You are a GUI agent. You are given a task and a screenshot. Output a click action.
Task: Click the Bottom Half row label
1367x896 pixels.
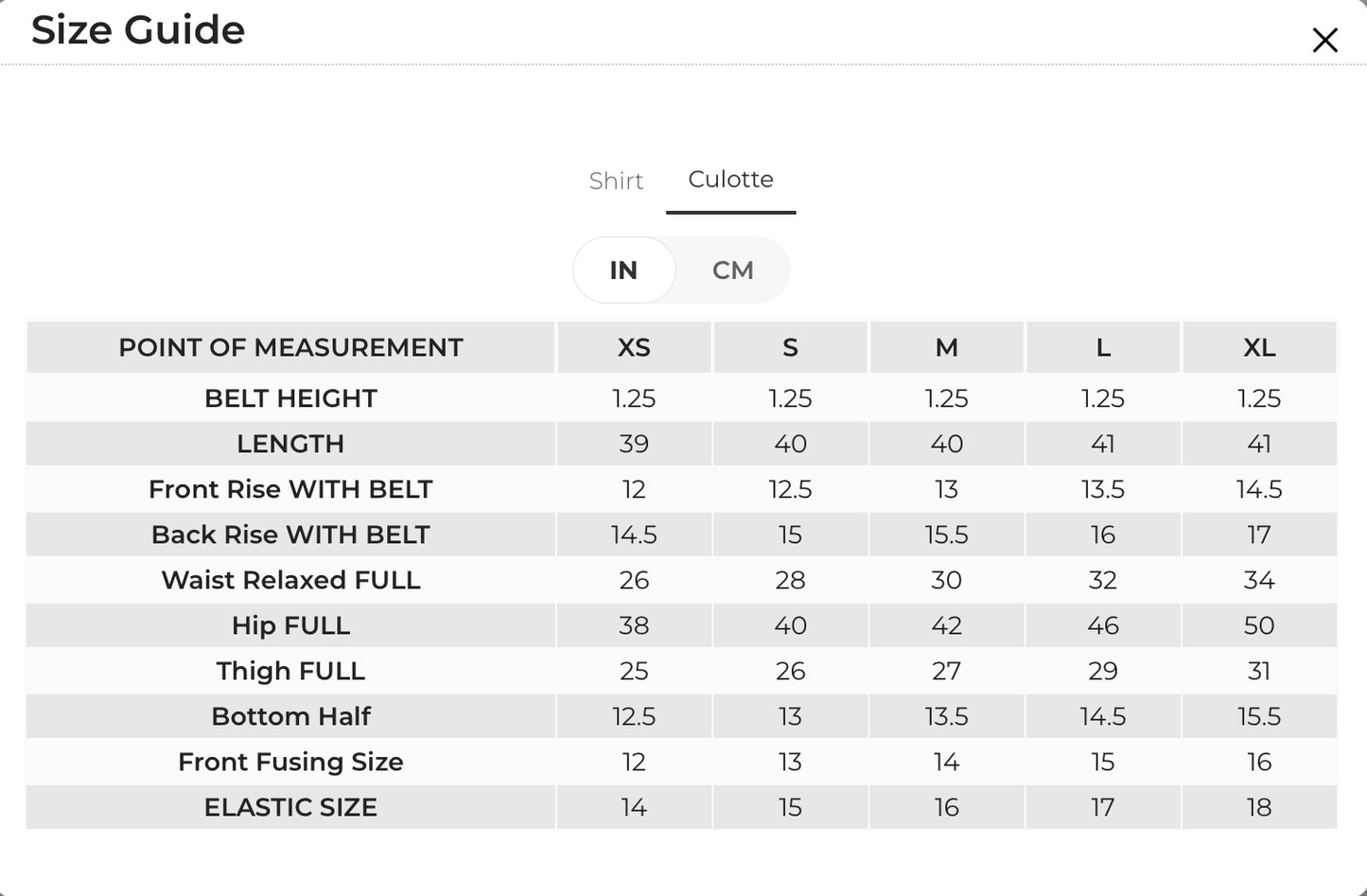click(290, 716)
